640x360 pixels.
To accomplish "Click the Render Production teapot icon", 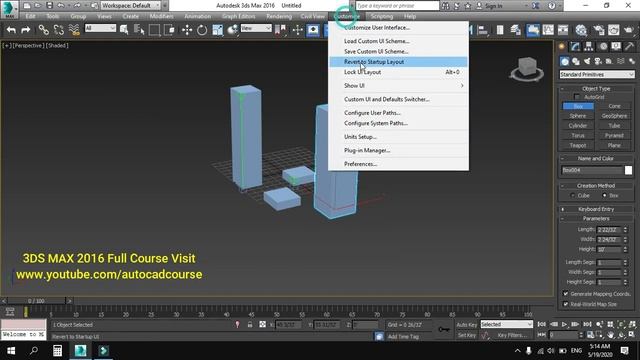I will pos(629,30).
